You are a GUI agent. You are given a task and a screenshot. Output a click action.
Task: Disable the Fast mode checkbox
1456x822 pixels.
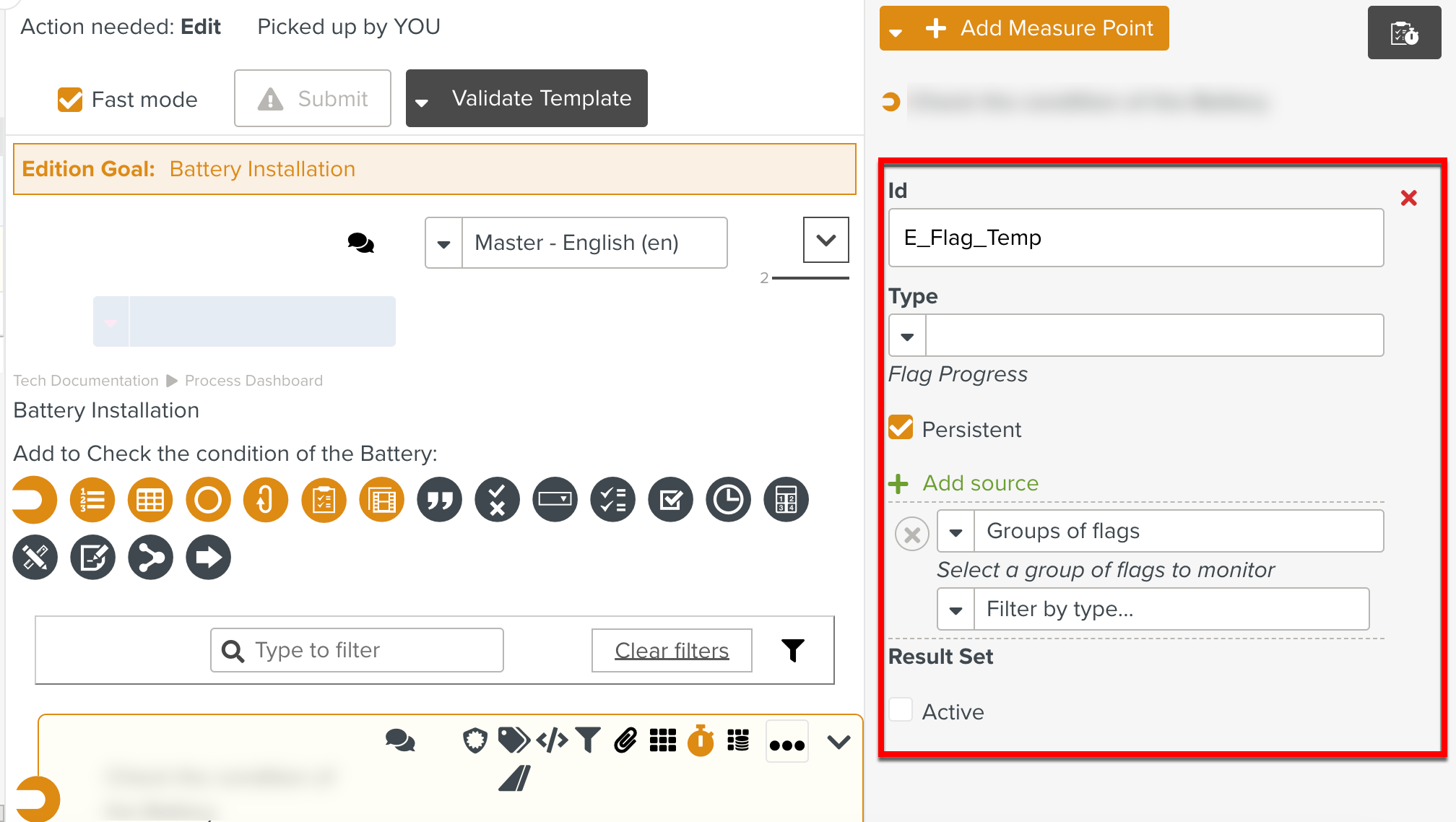[x=70, y=100]
